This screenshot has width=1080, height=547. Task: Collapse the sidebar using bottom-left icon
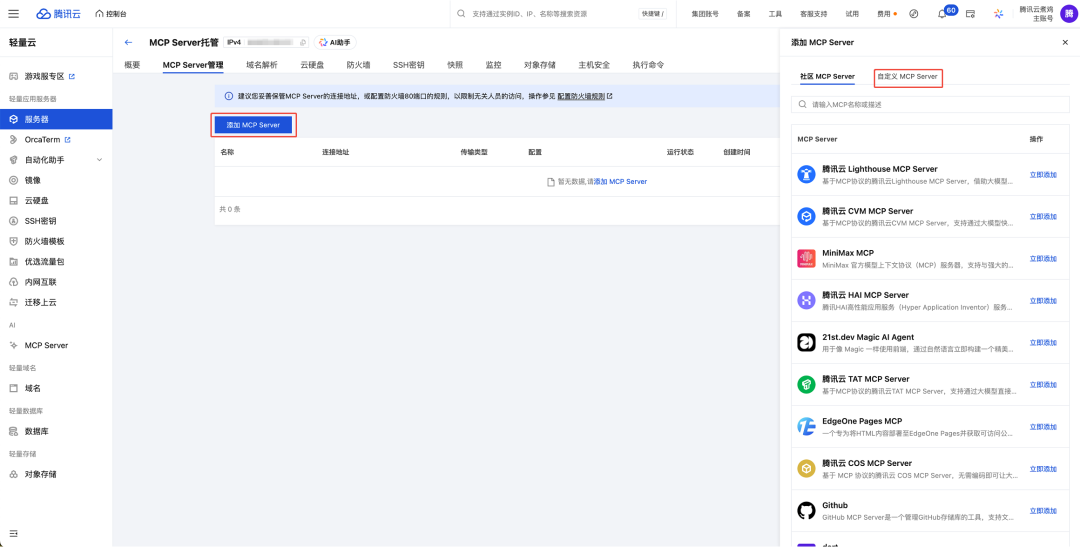tap(14, 533)
